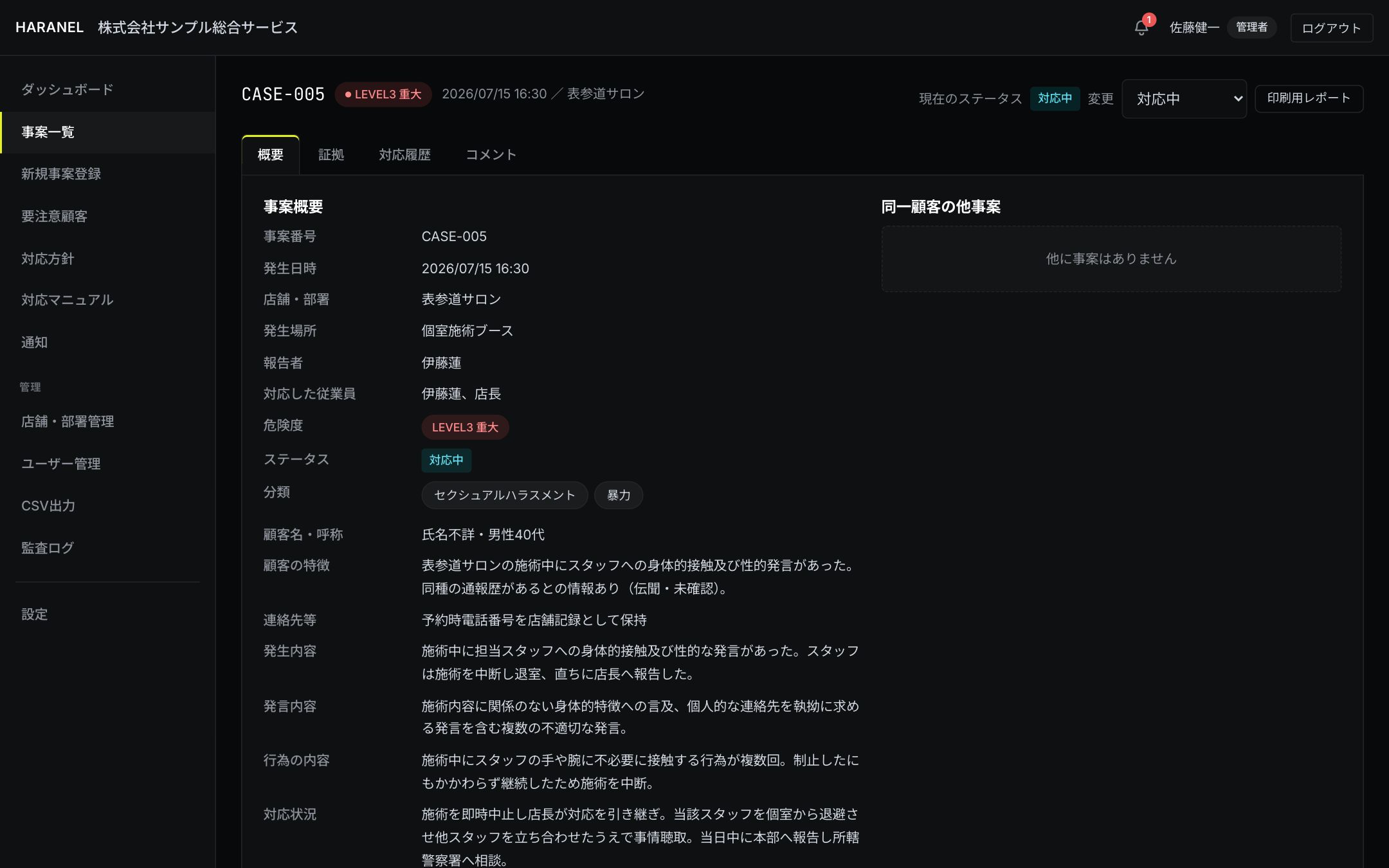Click the CASE-005 title heading

pyautogui.click(x=283, y=95)
